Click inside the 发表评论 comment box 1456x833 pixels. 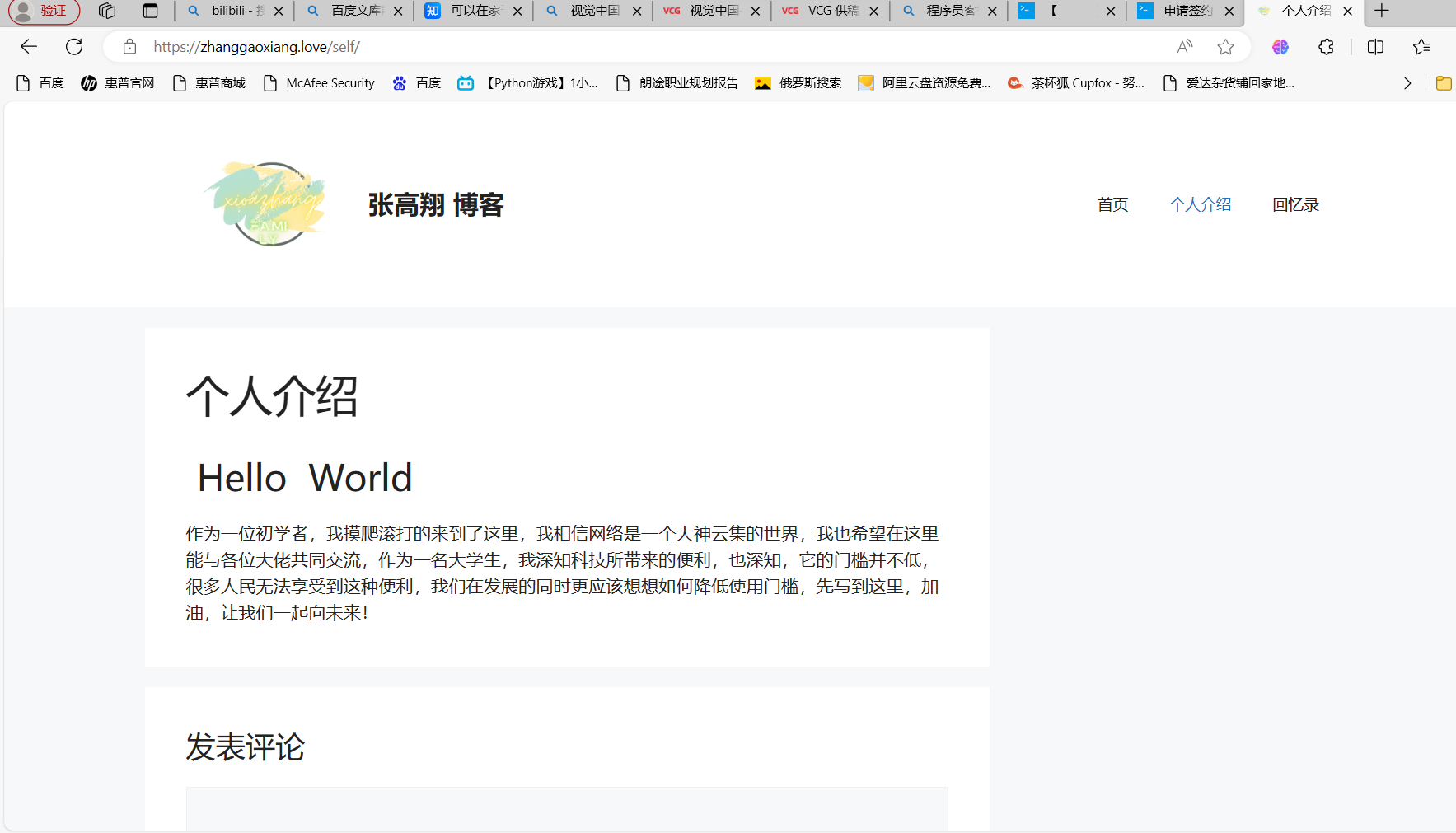pyautogui.click(x=567, y=809)
